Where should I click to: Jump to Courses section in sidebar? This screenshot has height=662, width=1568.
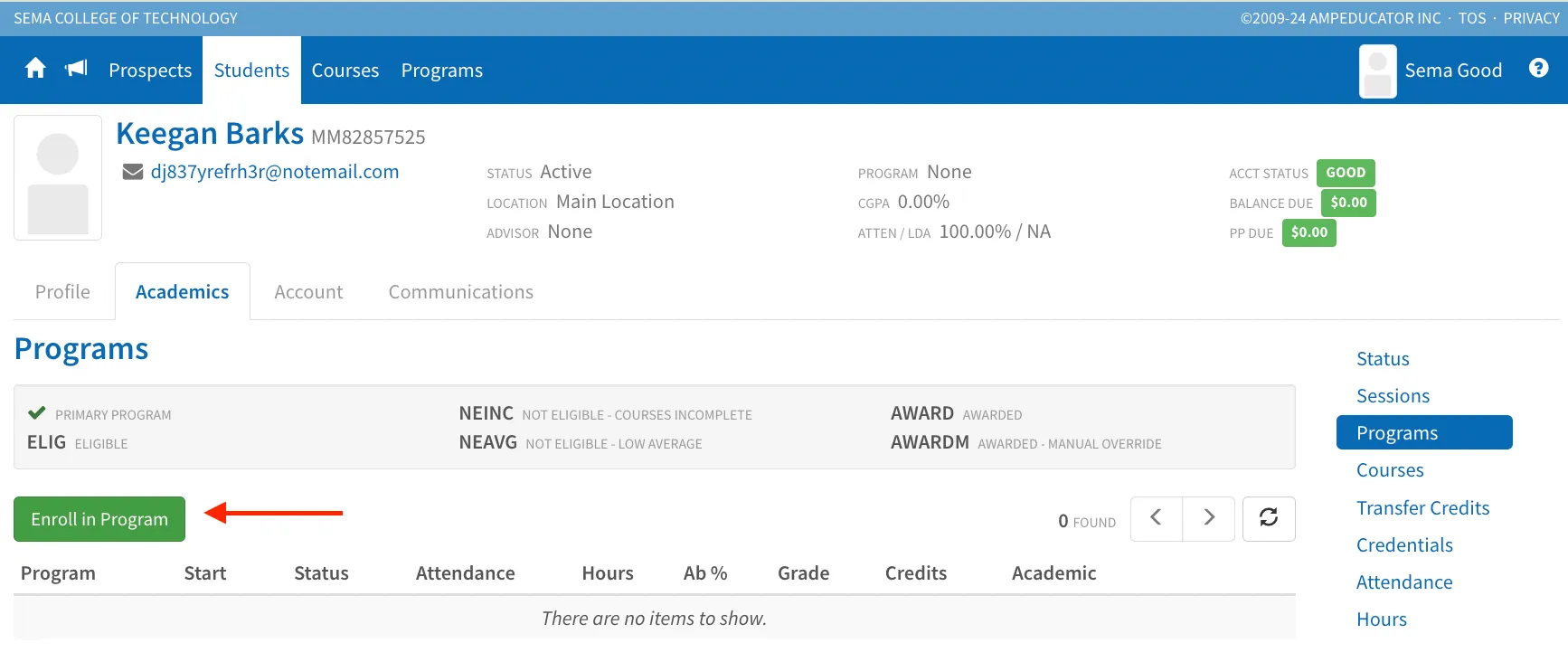pyautogui.click(x=1390, y=470)
